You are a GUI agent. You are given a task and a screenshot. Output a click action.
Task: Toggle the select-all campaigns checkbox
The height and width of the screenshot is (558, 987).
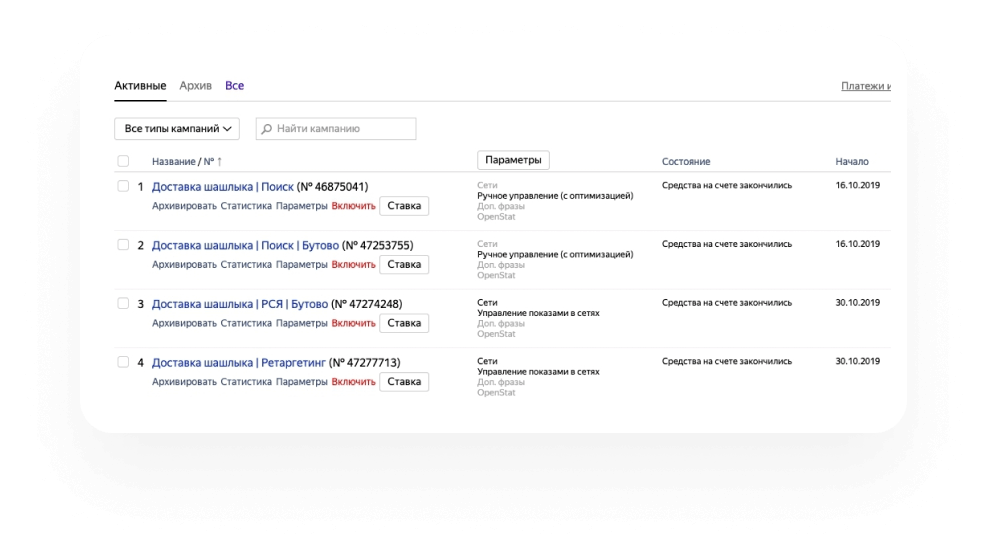[123, 161]
